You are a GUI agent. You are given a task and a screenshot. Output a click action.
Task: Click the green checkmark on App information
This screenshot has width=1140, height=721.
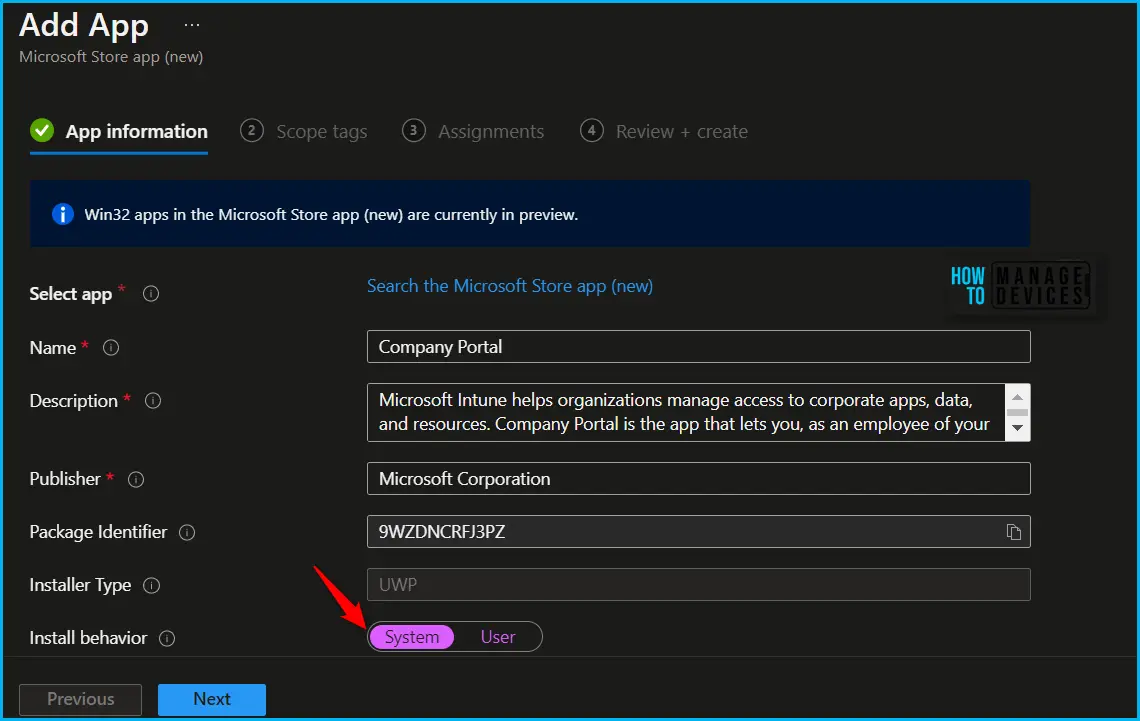42,131
